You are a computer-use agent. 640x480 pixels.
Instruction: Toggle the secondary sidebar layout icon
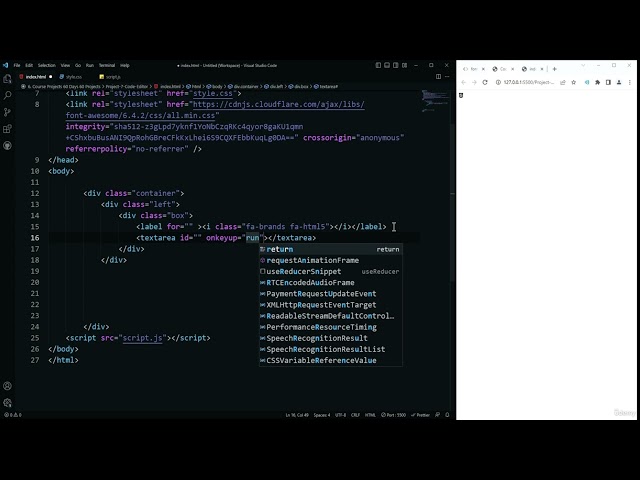(396, 65)
